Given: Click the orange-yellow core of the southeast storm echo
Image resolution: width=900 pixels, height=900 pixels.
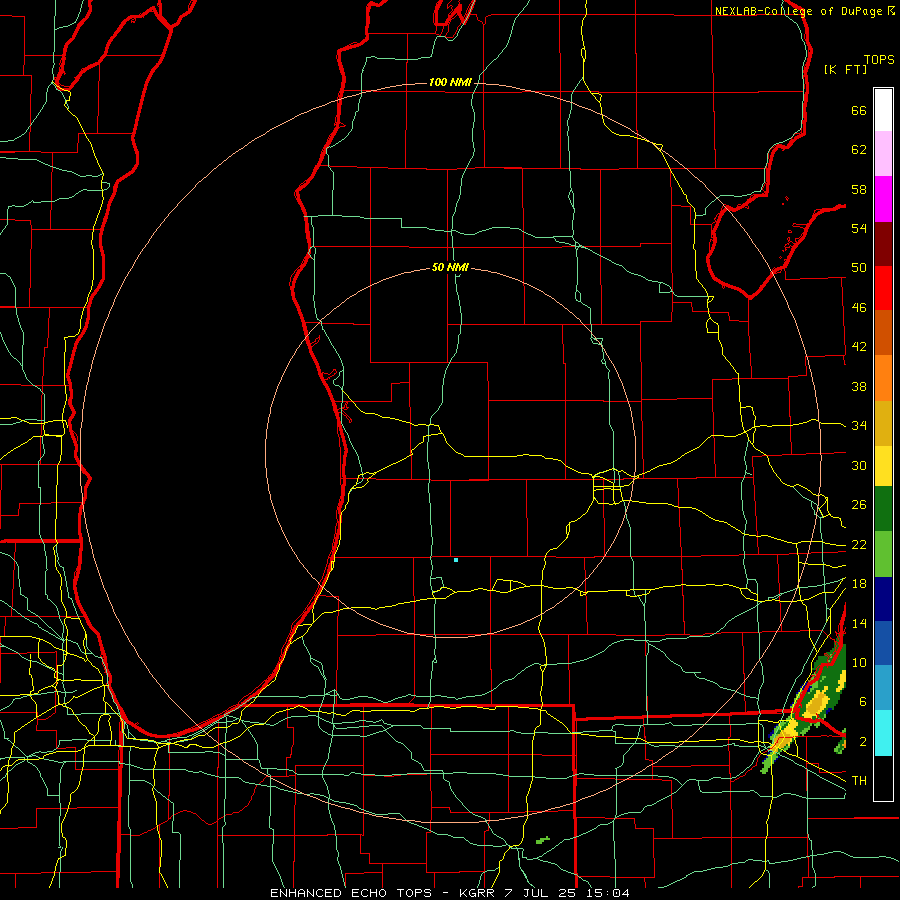Looking at the screenshot, I should coord(816,704).
